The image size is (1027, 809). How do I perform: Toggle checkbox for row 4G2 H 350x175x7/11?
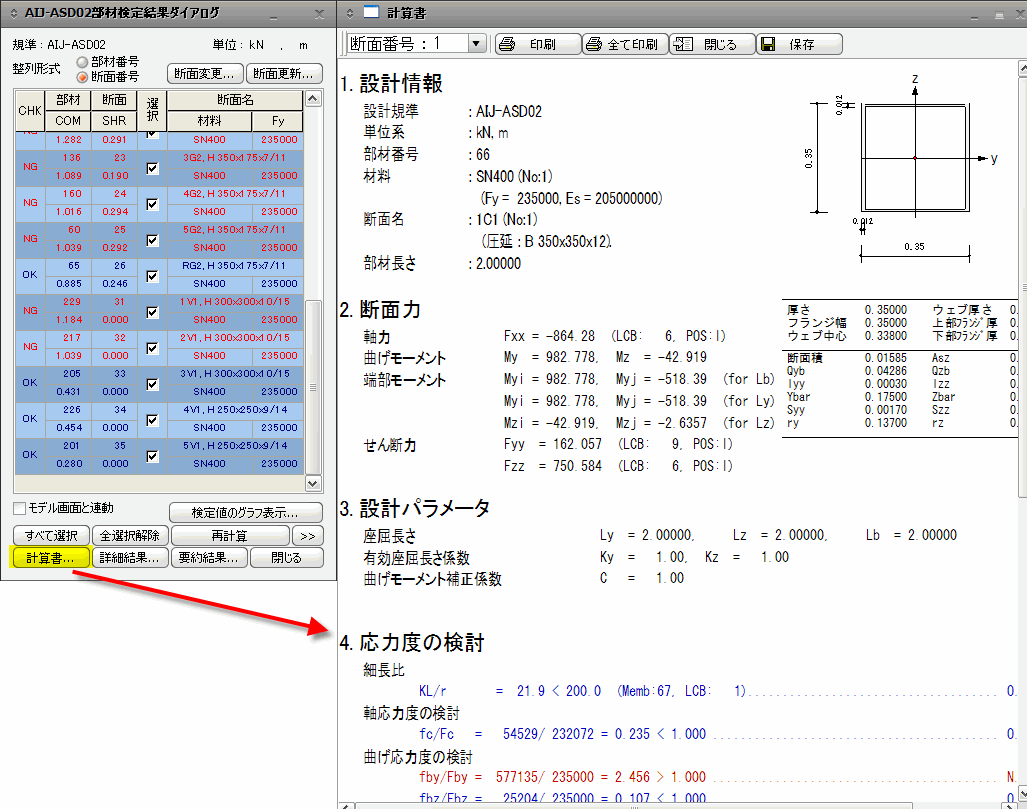pyautogui.click(x=152, y=204)
